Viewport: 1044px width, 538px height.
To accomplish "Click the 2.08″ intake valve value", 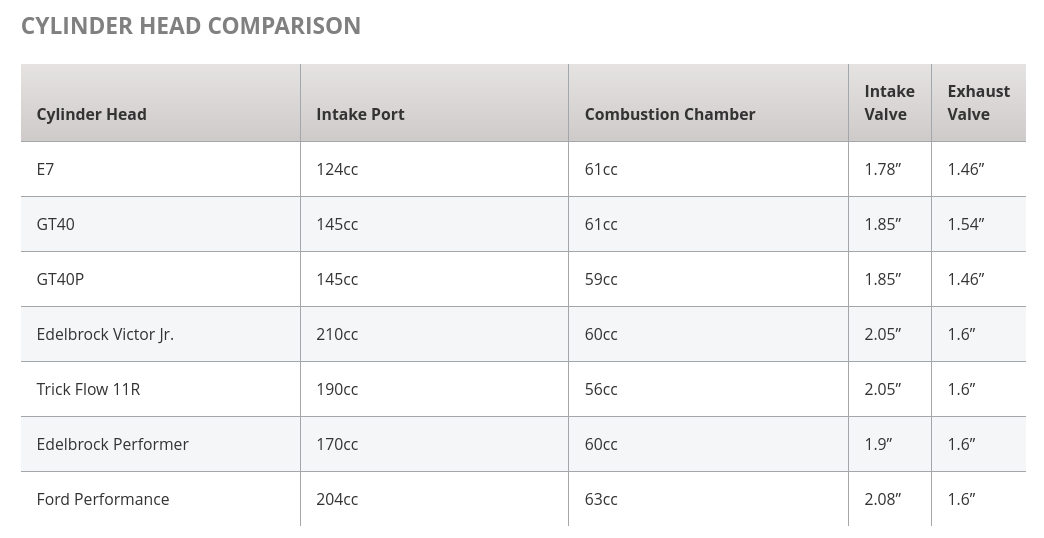I will [883, 499].
